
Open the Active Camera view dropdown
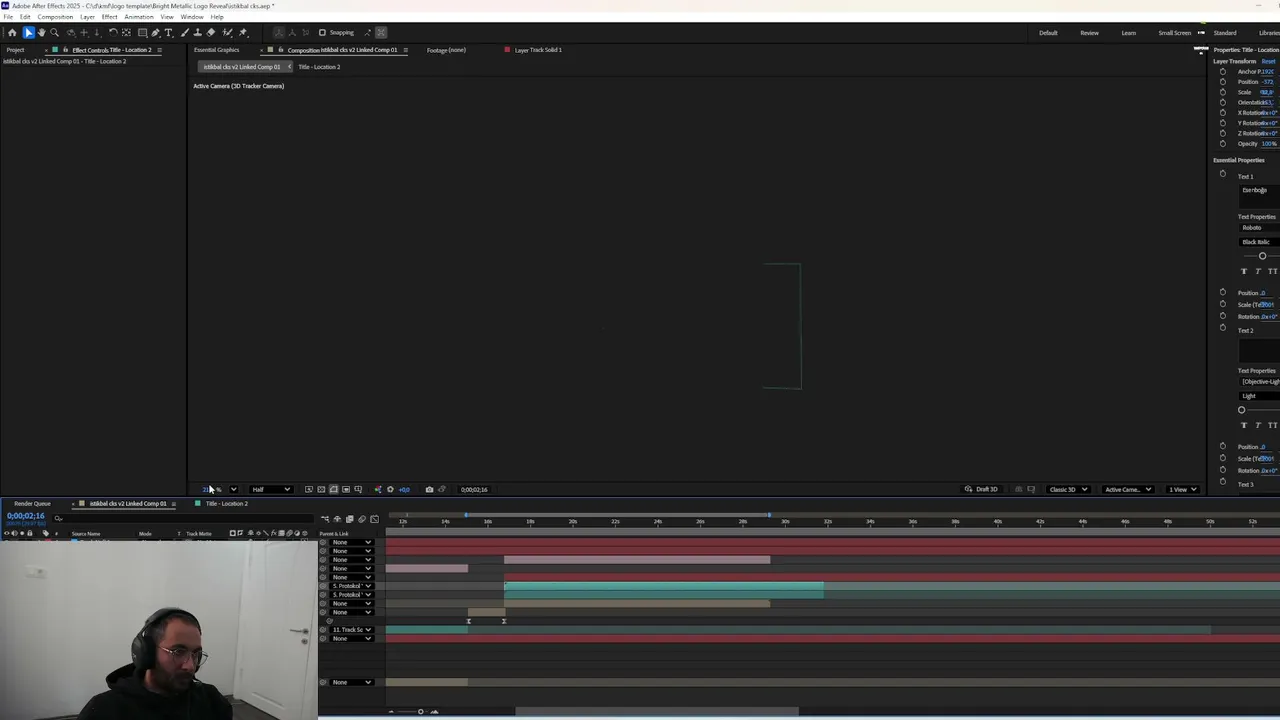click(x=1128, y=489)
